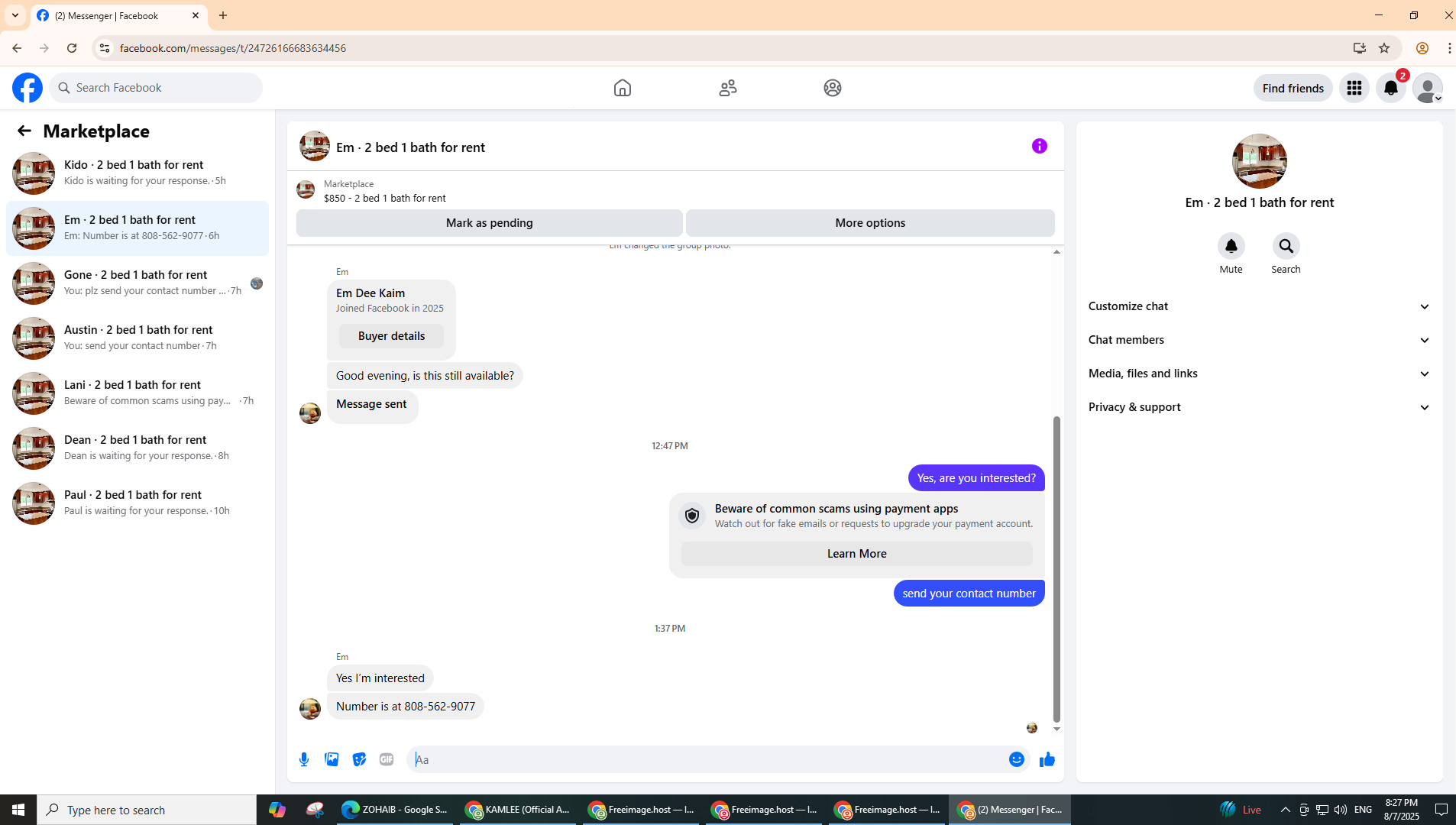Open the emoji picker

[1017, 759]
